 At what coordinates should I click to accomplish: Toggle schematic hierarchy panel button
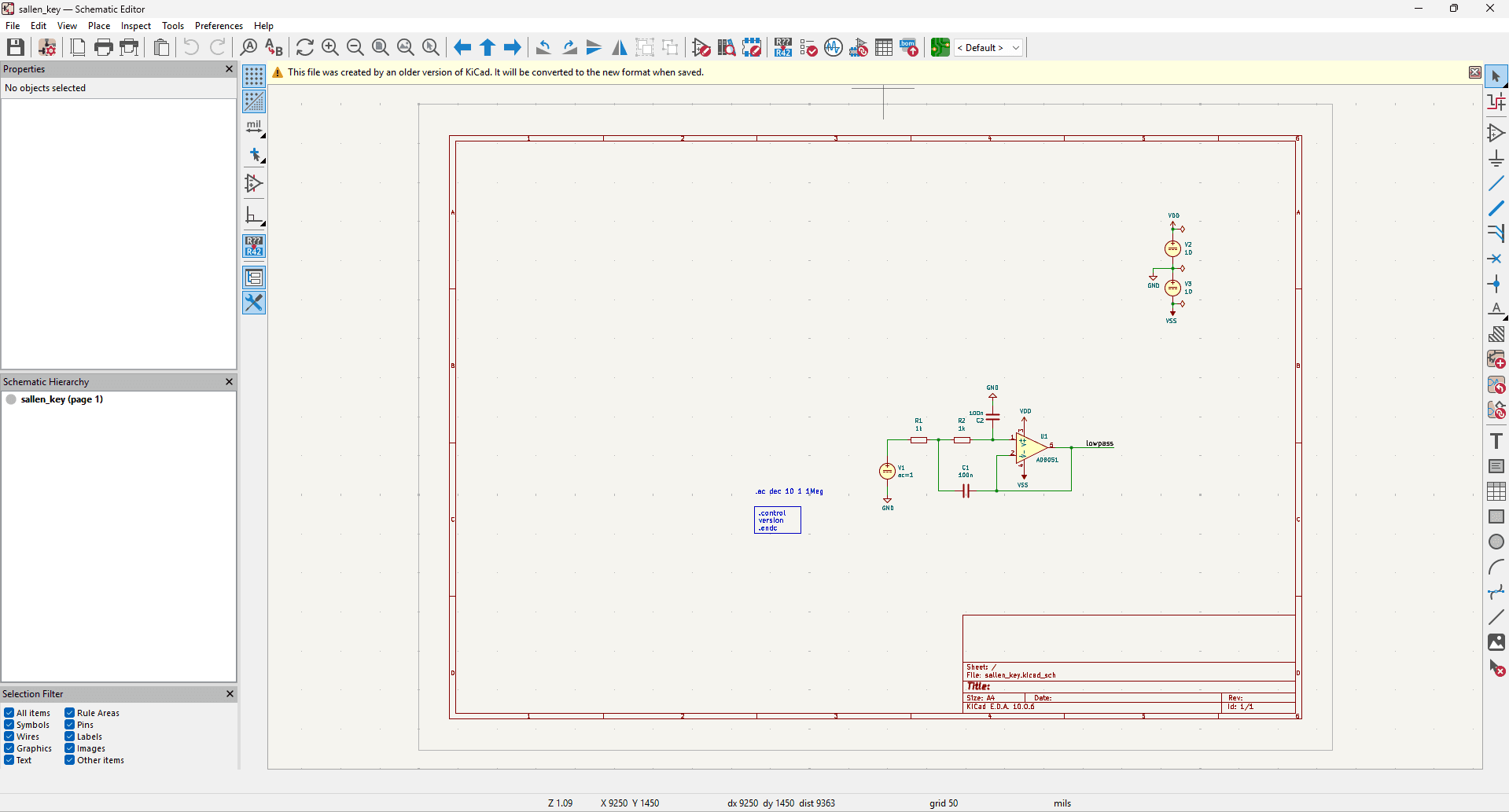[x=254, y=277]
